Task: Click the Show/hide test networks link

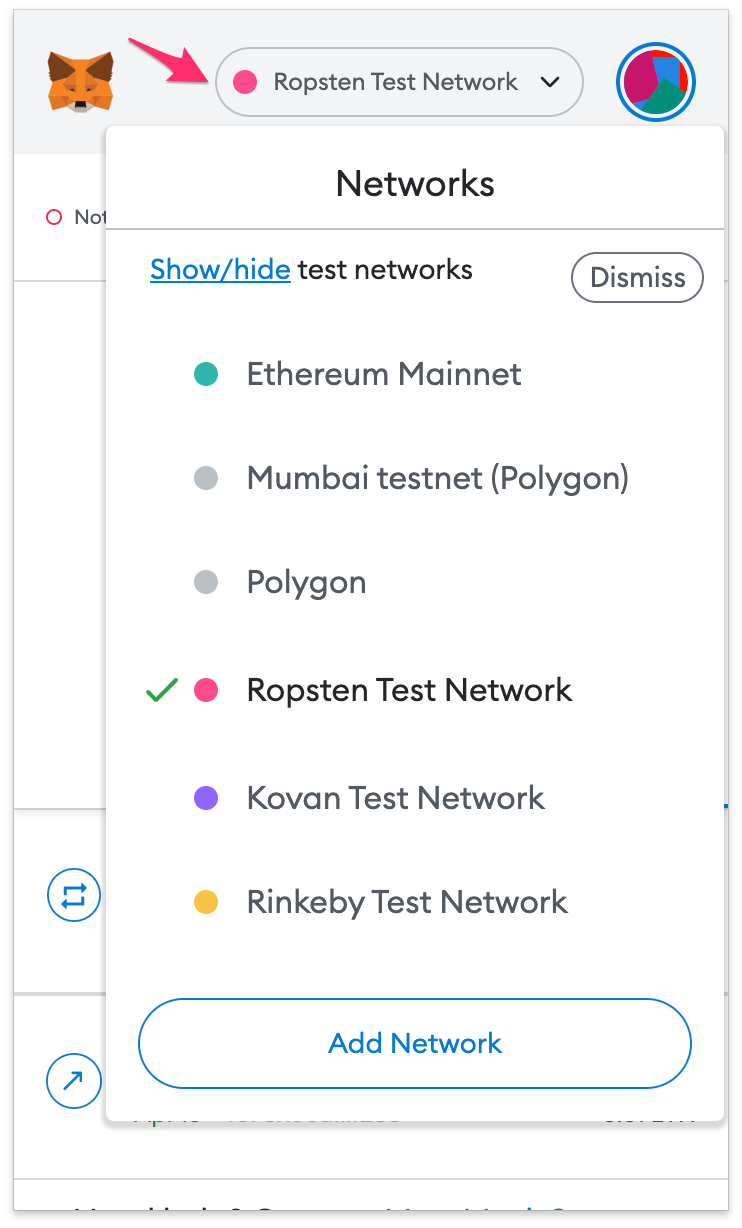Action: 220,270
